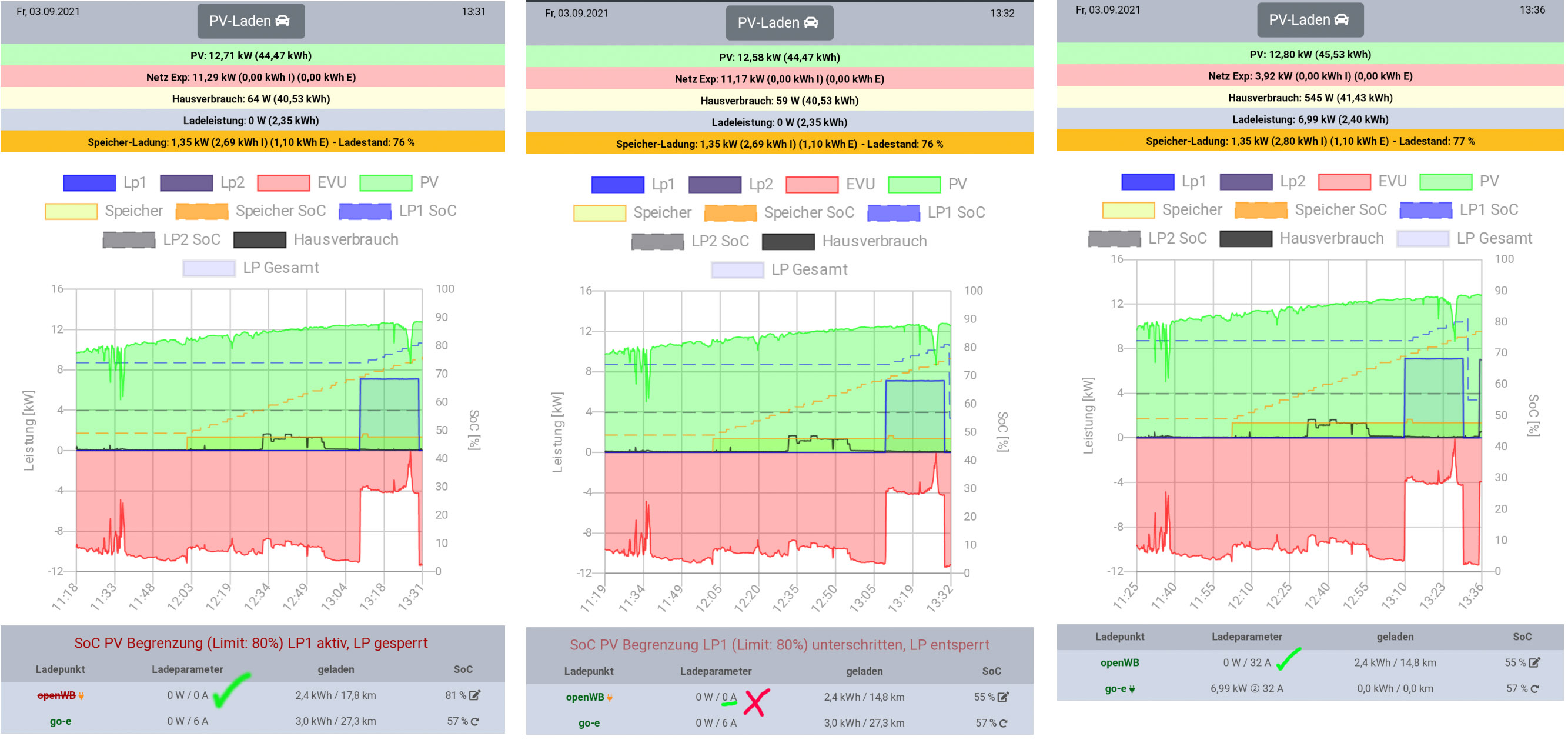Click edit icon beside 81 % SoC
This screenshot has width=1568, height=743.
[475, 695]
